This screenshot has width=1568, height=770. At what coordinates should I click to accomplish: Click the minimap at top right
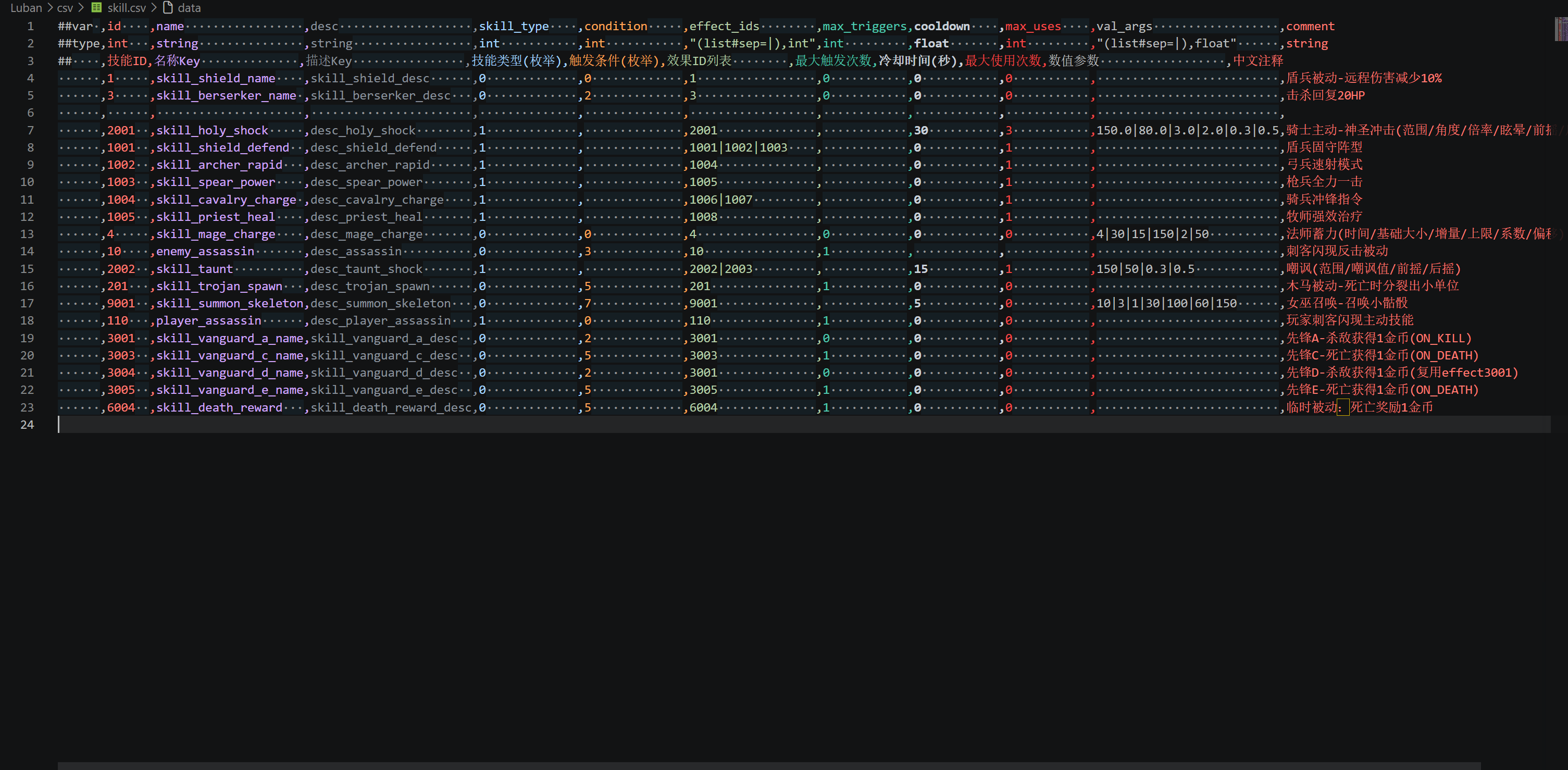coord(1561,29)
